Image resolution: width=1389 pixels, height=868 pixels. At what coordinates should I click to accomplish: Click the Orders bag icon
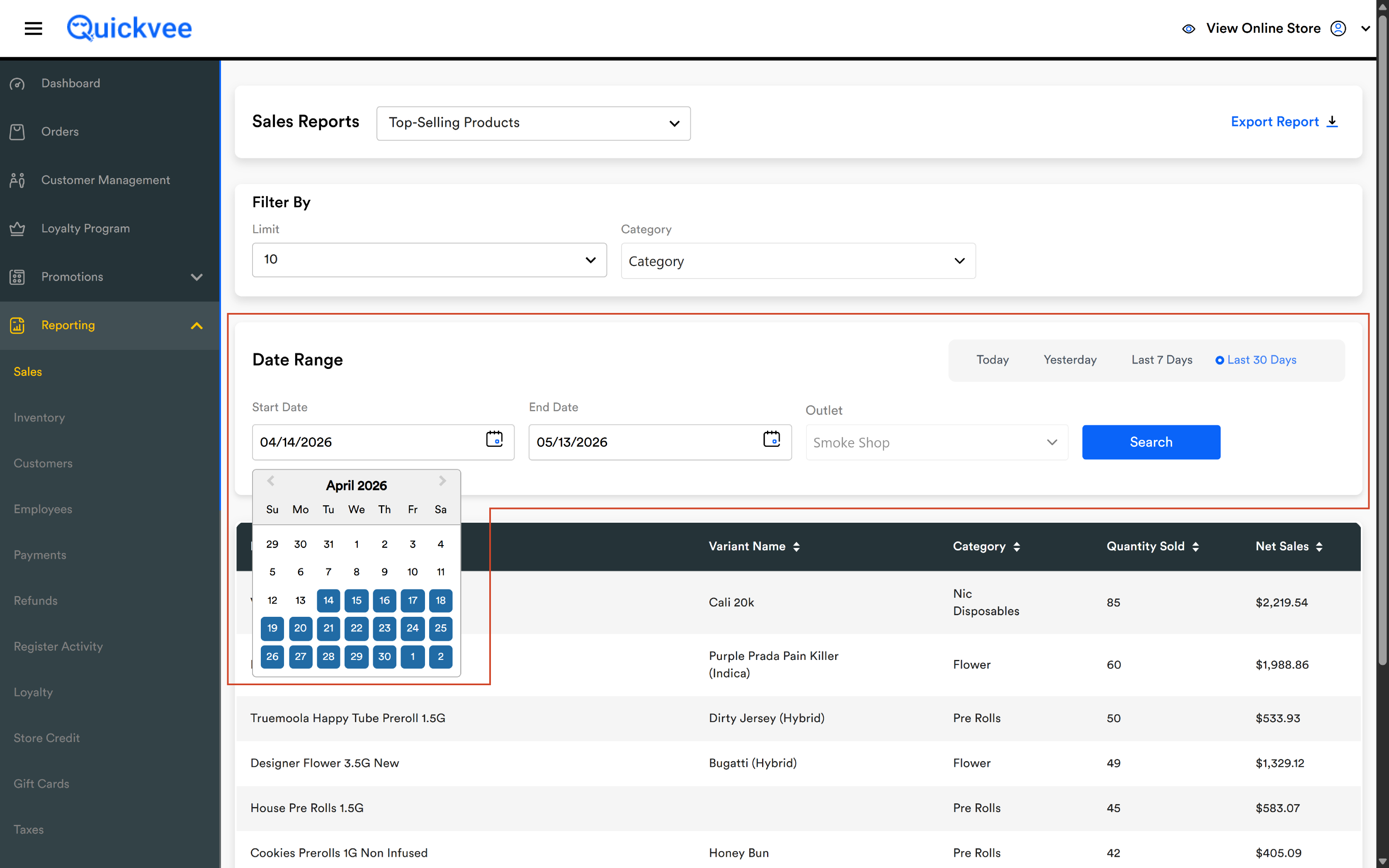17,132
